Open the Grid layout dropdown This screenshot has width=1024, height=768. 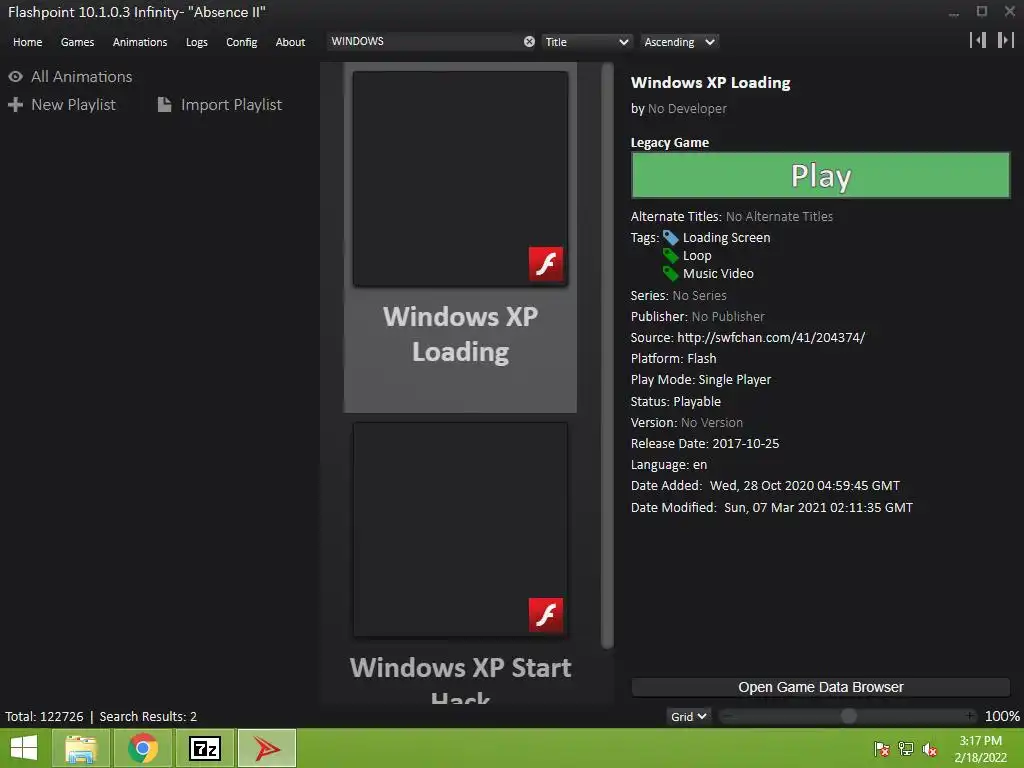(x=688, y=716)
